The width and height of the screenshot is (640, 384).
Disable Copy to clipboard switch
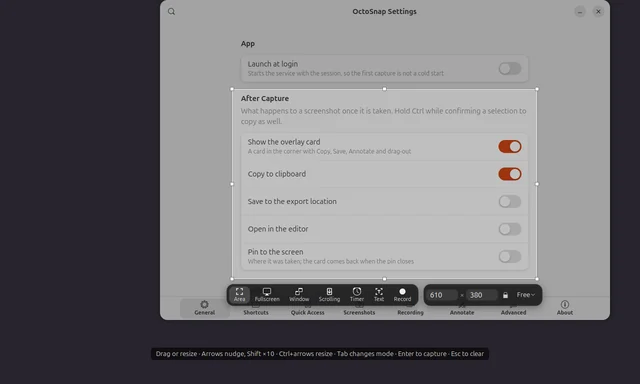point(510,174)
